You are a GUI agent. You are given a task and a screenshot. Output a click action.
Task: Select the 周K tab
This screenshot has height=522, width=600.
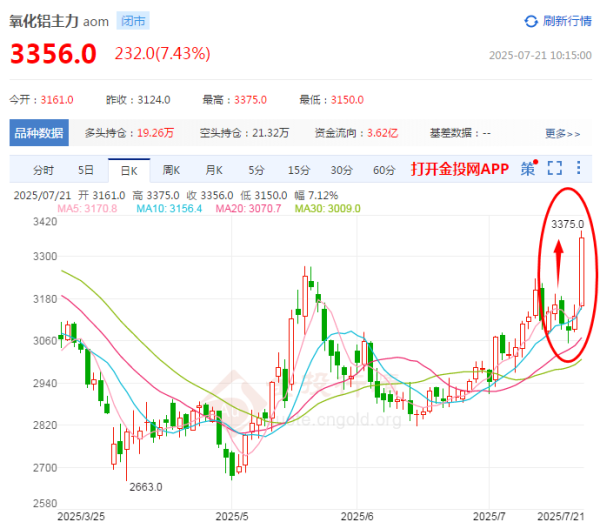(171, 170)
